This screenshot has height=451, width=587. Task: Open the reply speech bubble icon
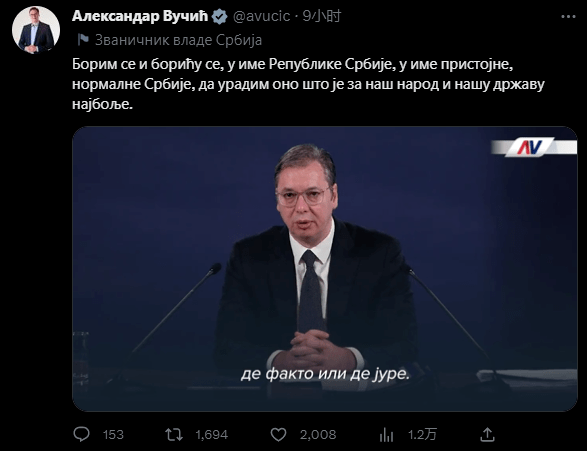[81, 435]
